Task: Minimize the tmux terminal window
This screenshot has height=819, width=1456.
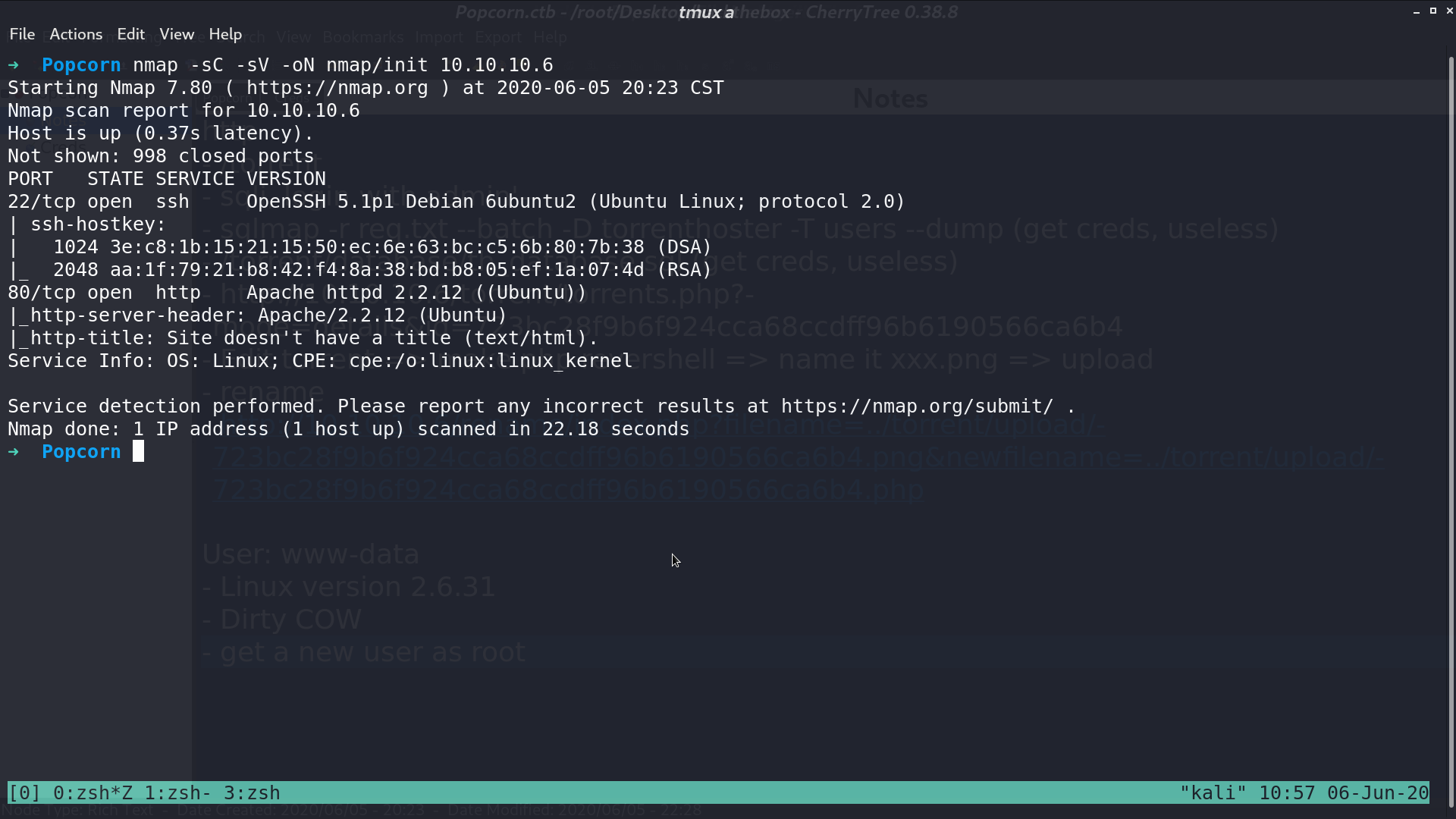Action: coord(1417,11)
